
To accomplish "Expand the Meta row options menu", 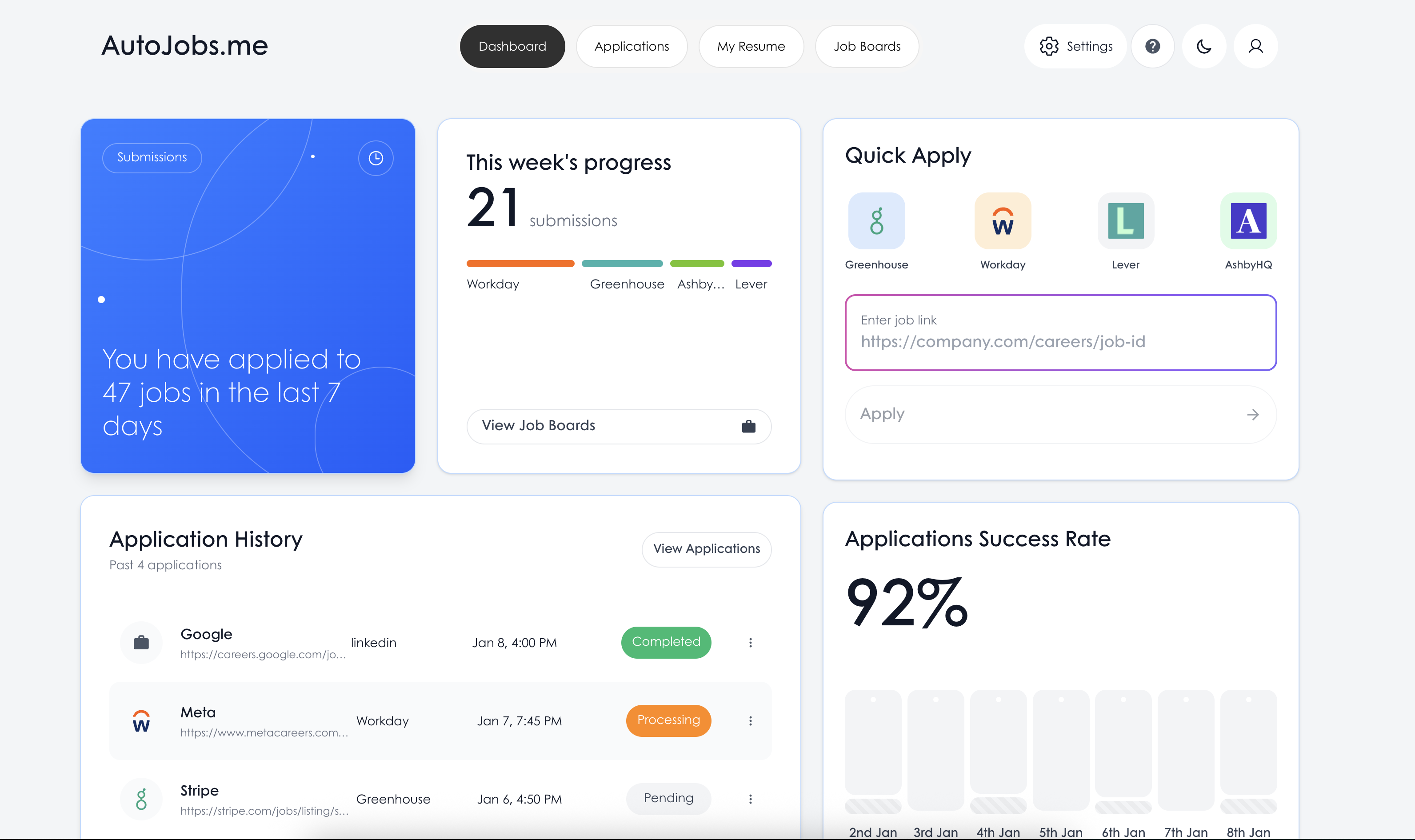I will coord(751,720).
